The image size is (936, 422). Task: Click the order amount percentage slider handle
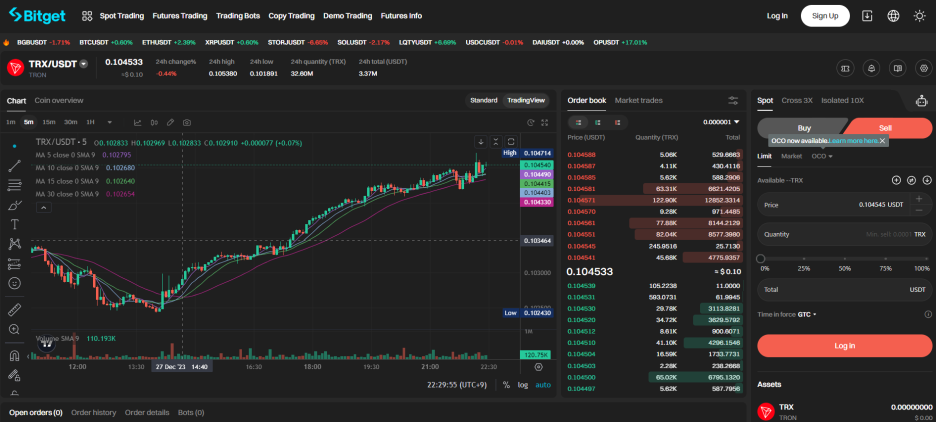(760, 258)
